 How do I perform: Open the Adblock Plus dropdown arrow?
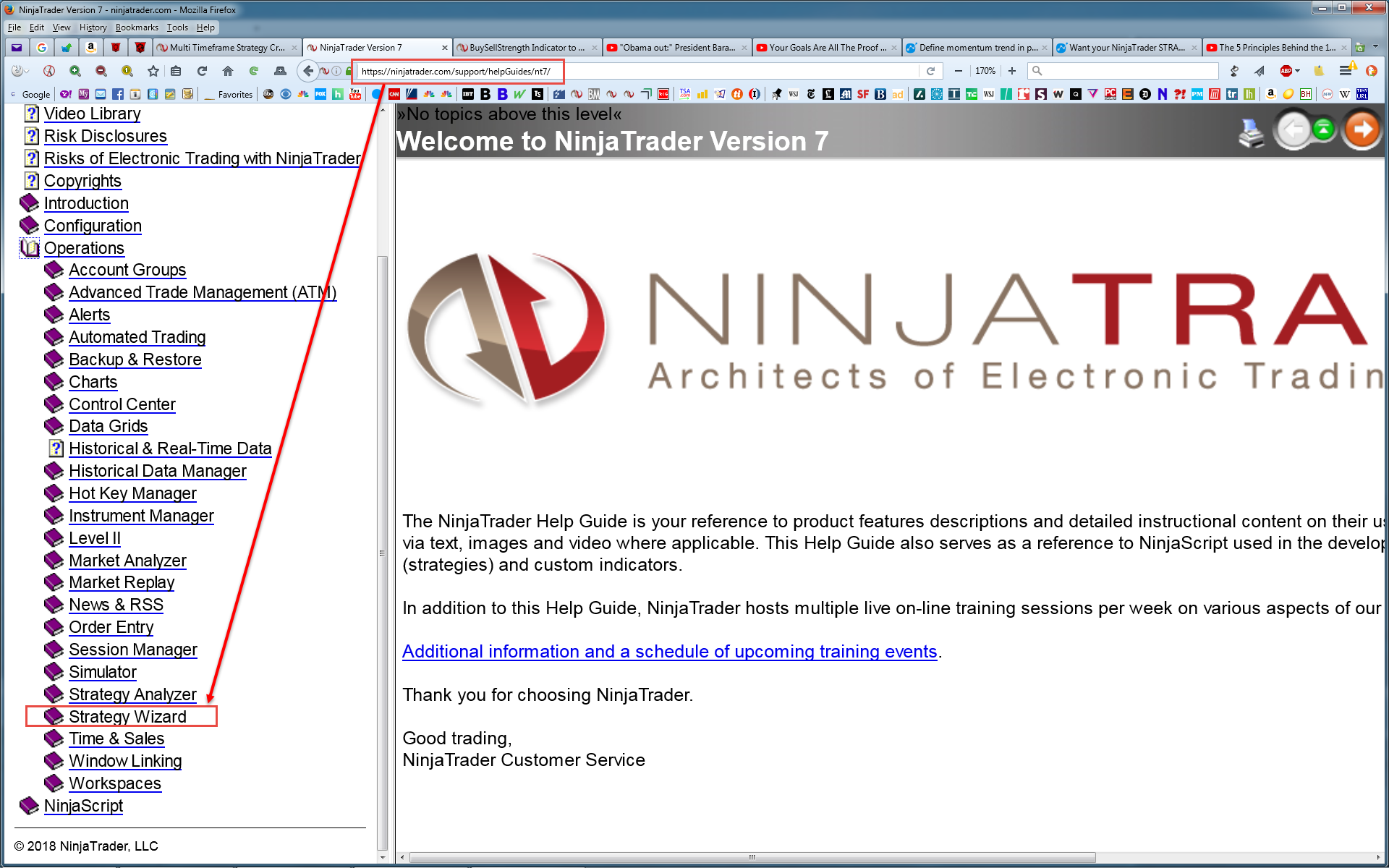click(x=1297, y=71)
